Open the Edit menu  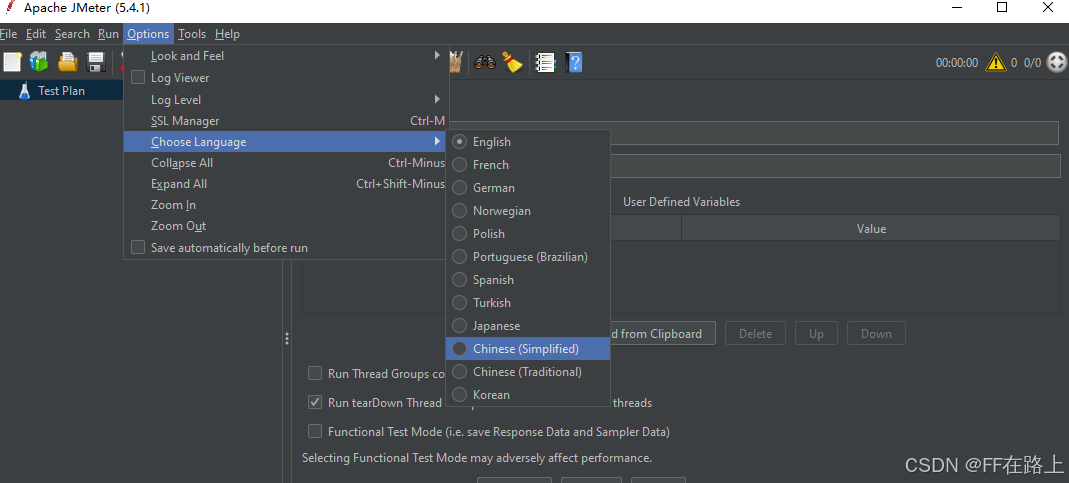pyautogui.click(x=36, y=34)
